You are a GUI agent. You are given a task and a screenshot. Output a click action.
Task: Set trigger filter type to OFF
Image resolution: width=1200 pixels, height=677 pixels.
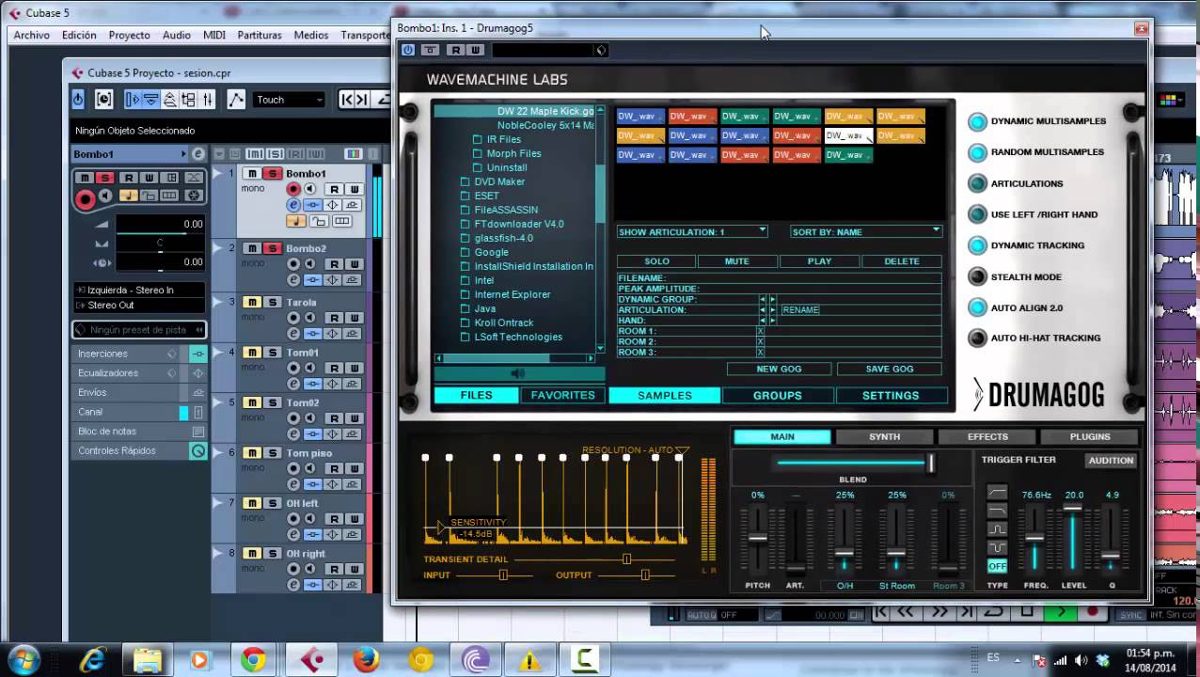coord(997,566)
